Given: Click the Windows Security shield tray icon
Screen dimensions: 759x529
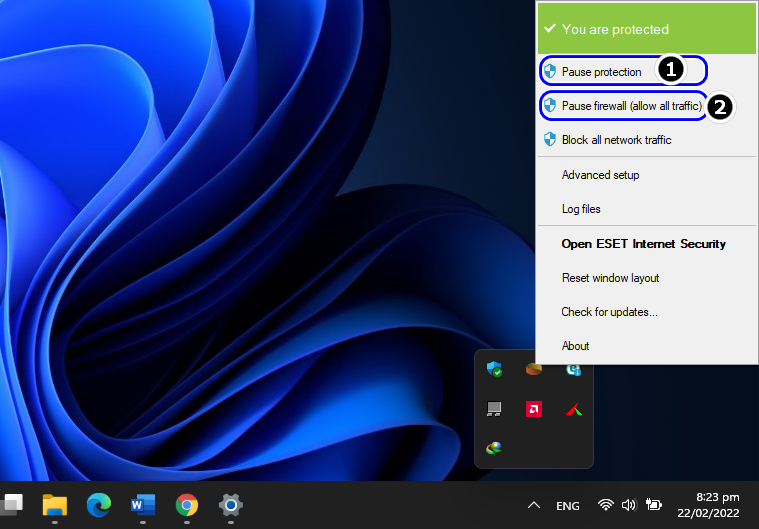Looking at the screenshot, I should (494, 369).
